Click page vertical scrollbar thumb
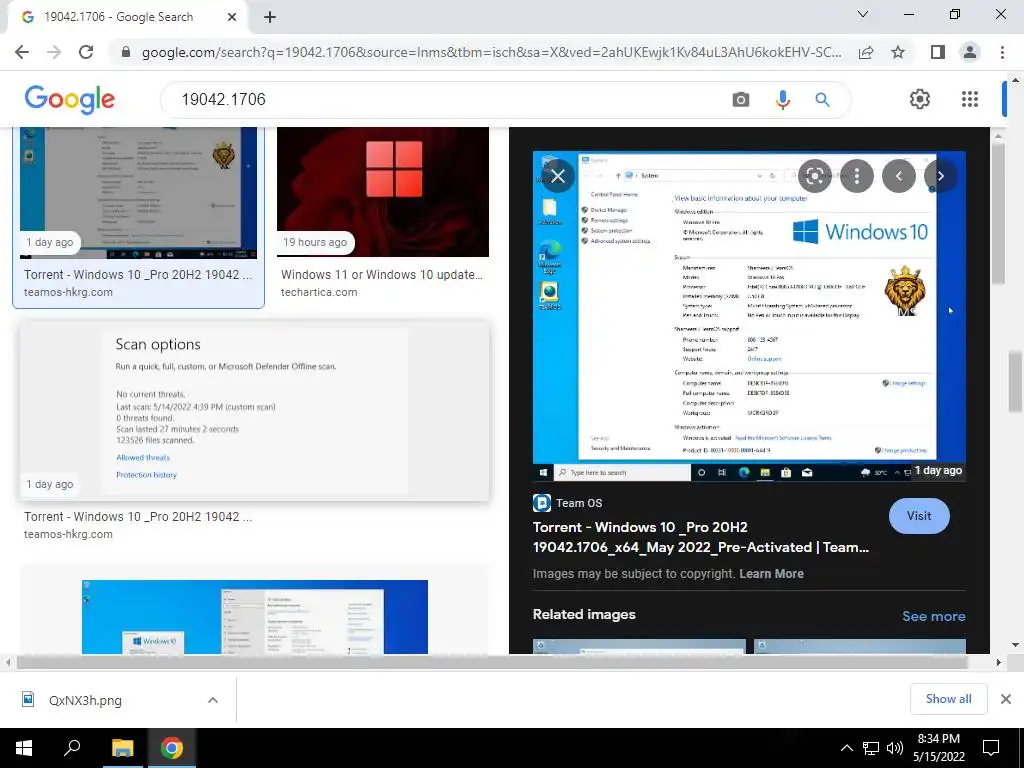Image resolution: width=1024 pixels, height=768 pixels. [x=1015, y=381]
